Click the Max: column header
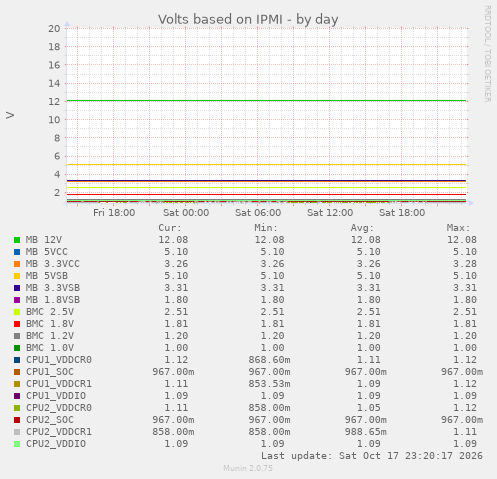497x479 pixels. pyautogui.click(x=458, y=228)
